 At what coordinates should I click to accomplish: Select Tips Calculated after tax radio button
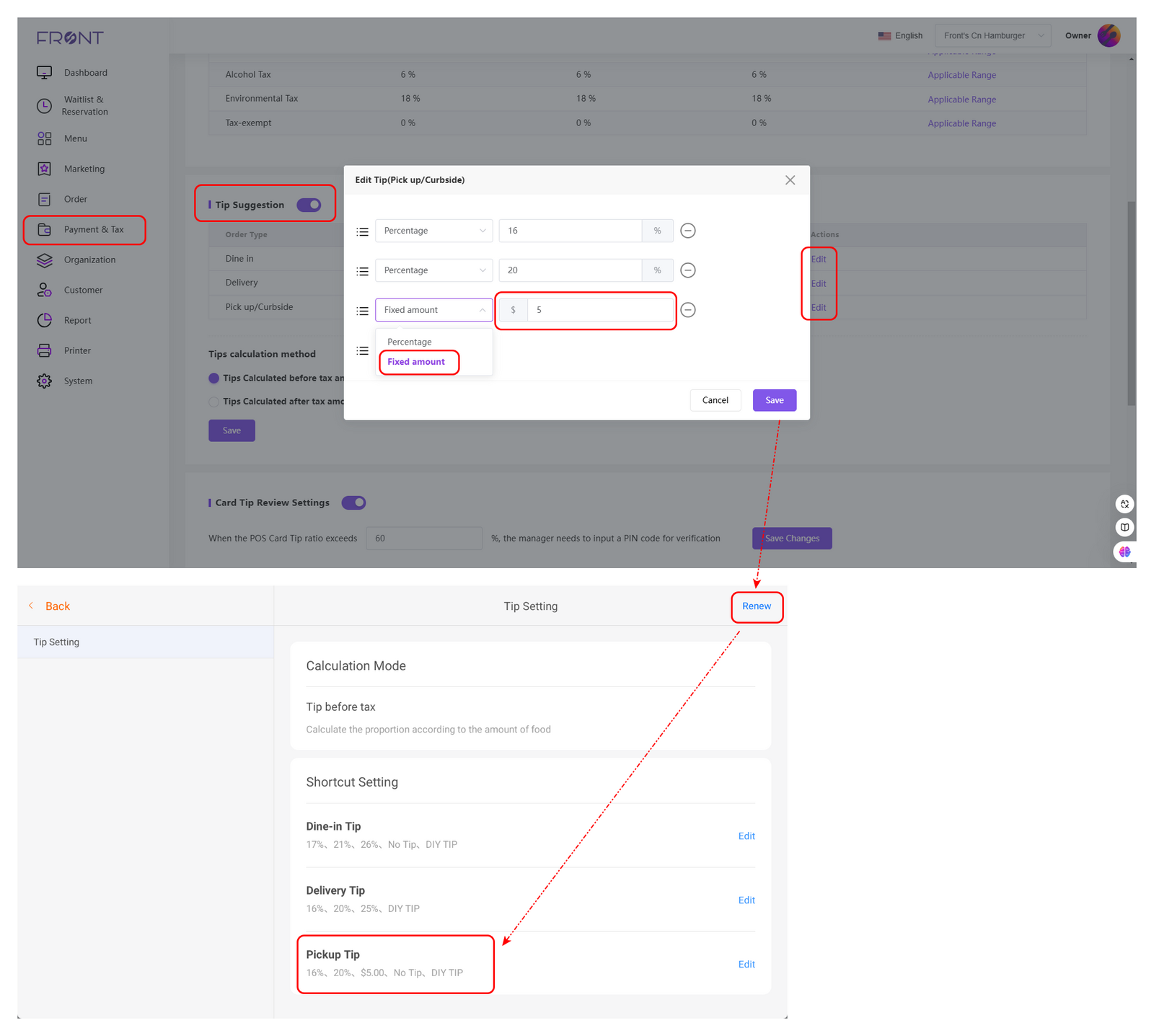click(x=213, y=402)
